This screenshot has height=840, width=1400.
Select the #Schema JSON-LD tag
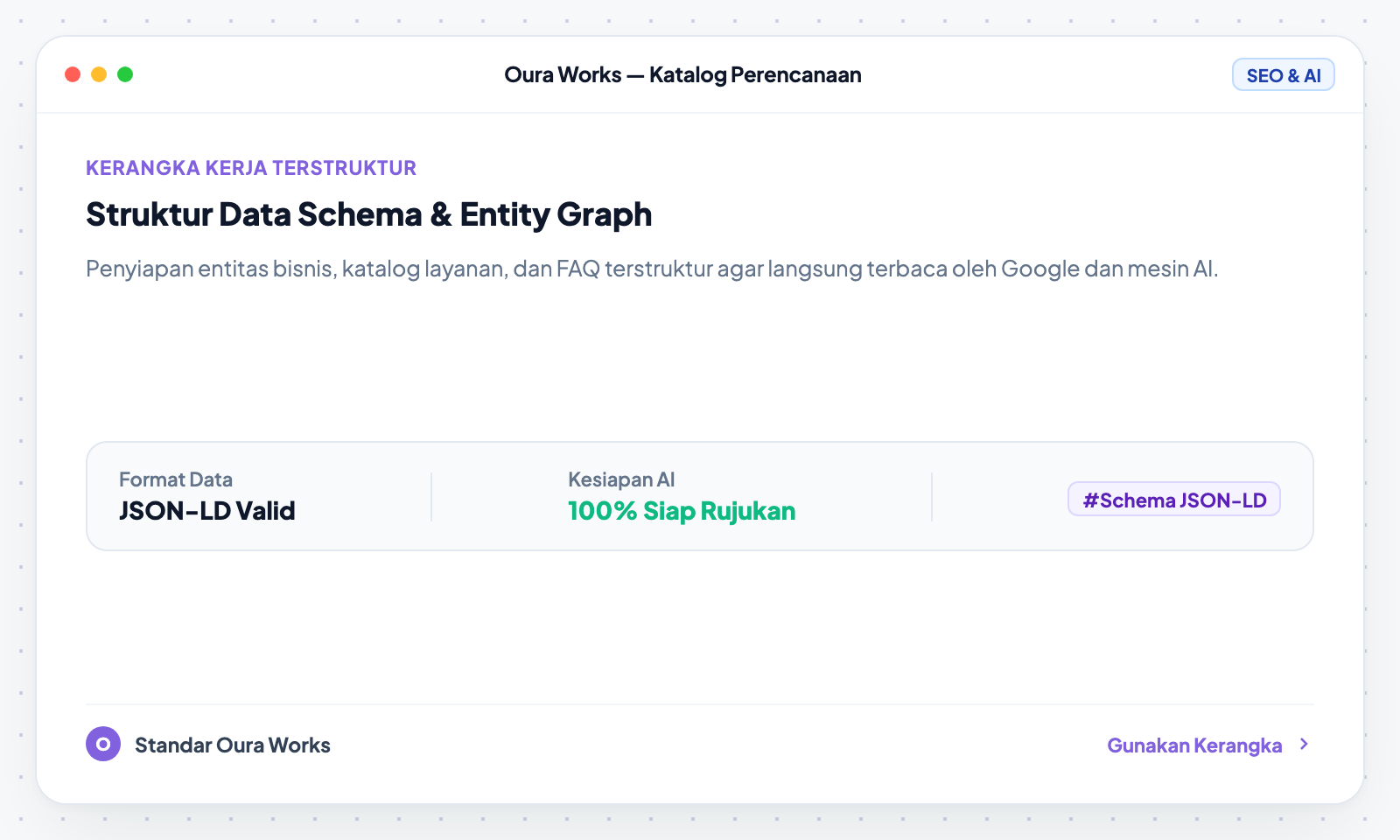pos(1174,500)
